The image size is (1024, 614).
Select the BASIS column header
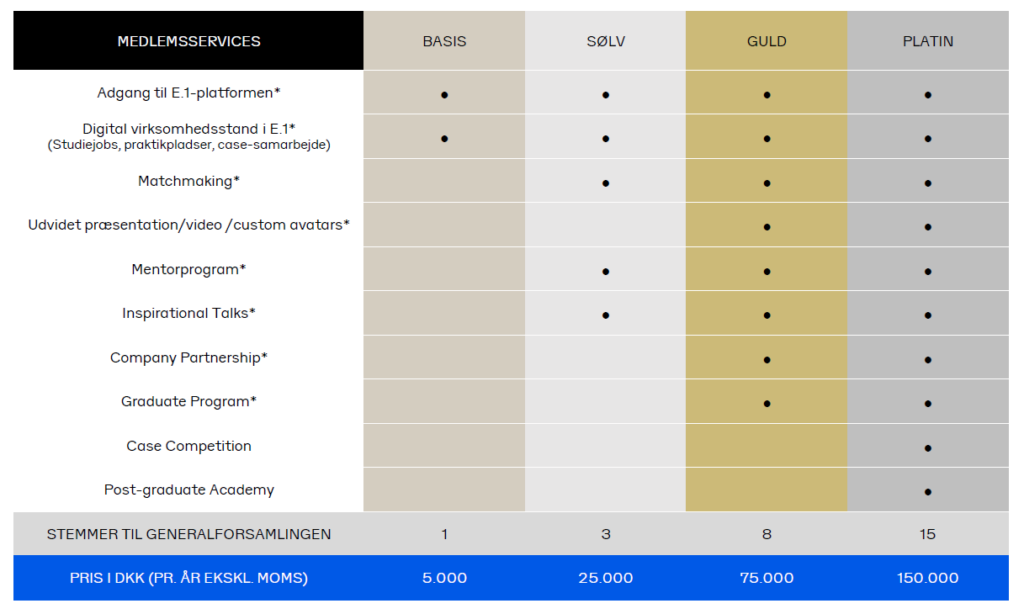pos(444,40)
